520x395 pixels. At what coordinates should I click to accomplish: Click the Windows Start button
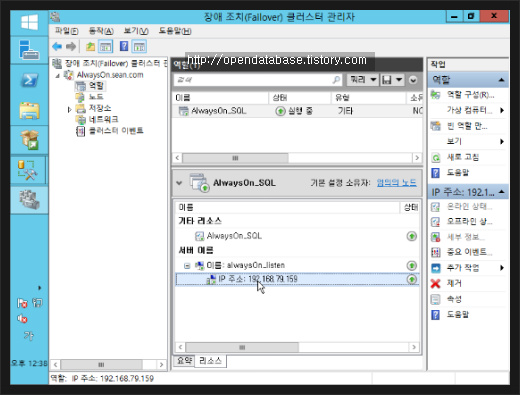tap(29, 23)
